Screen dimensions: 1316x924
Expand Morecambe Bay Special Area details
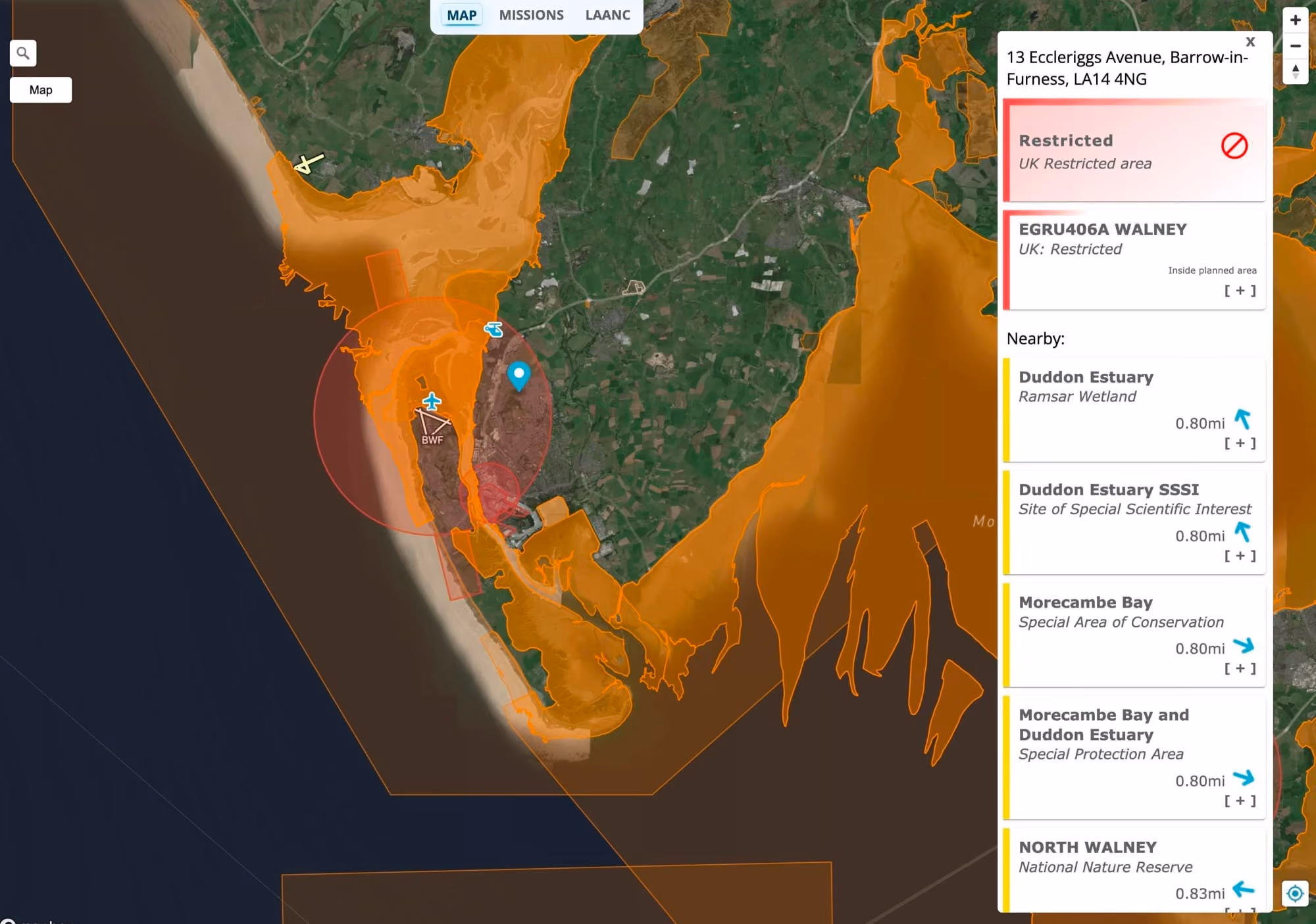(x=1240, y=668)
